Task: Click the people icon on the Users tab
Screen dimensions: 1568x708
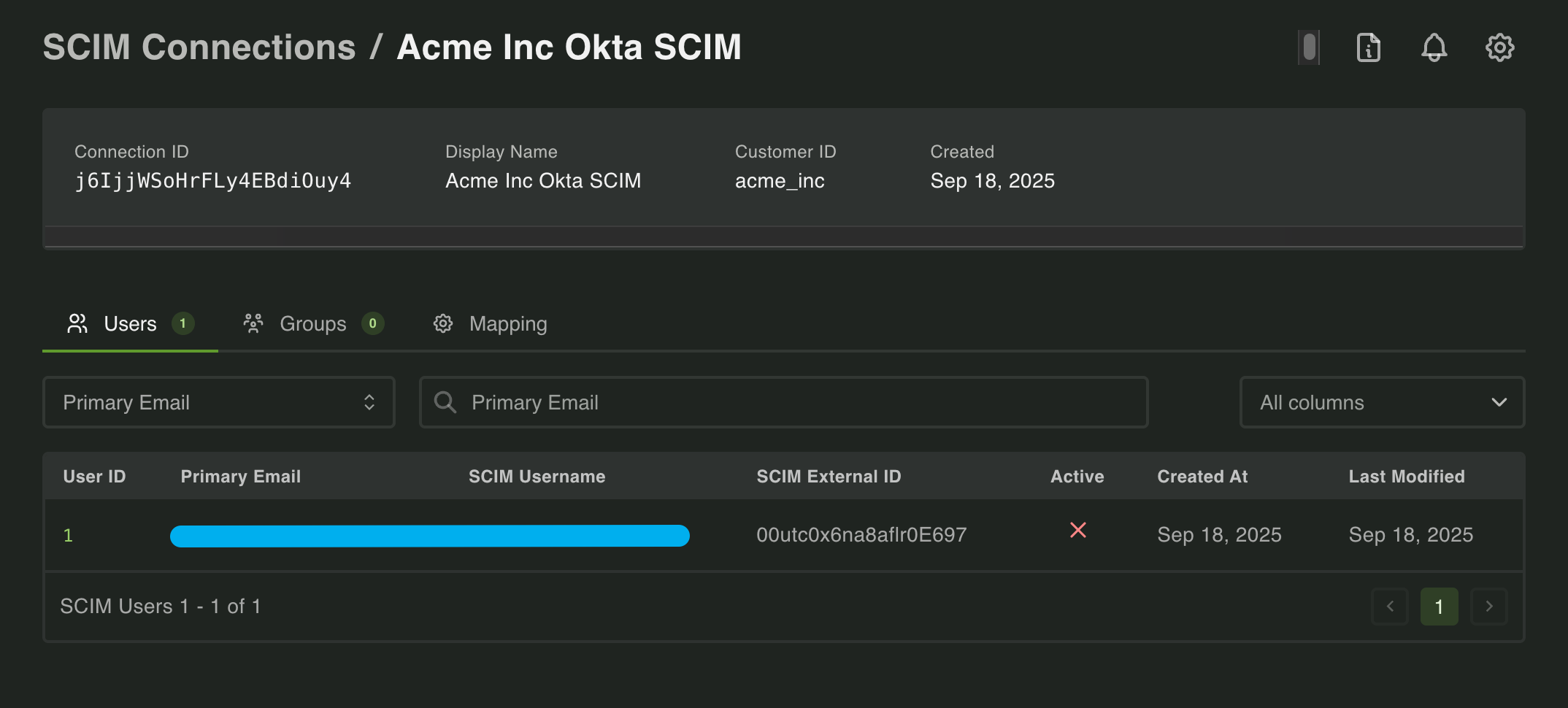Action: coord(77,323)
